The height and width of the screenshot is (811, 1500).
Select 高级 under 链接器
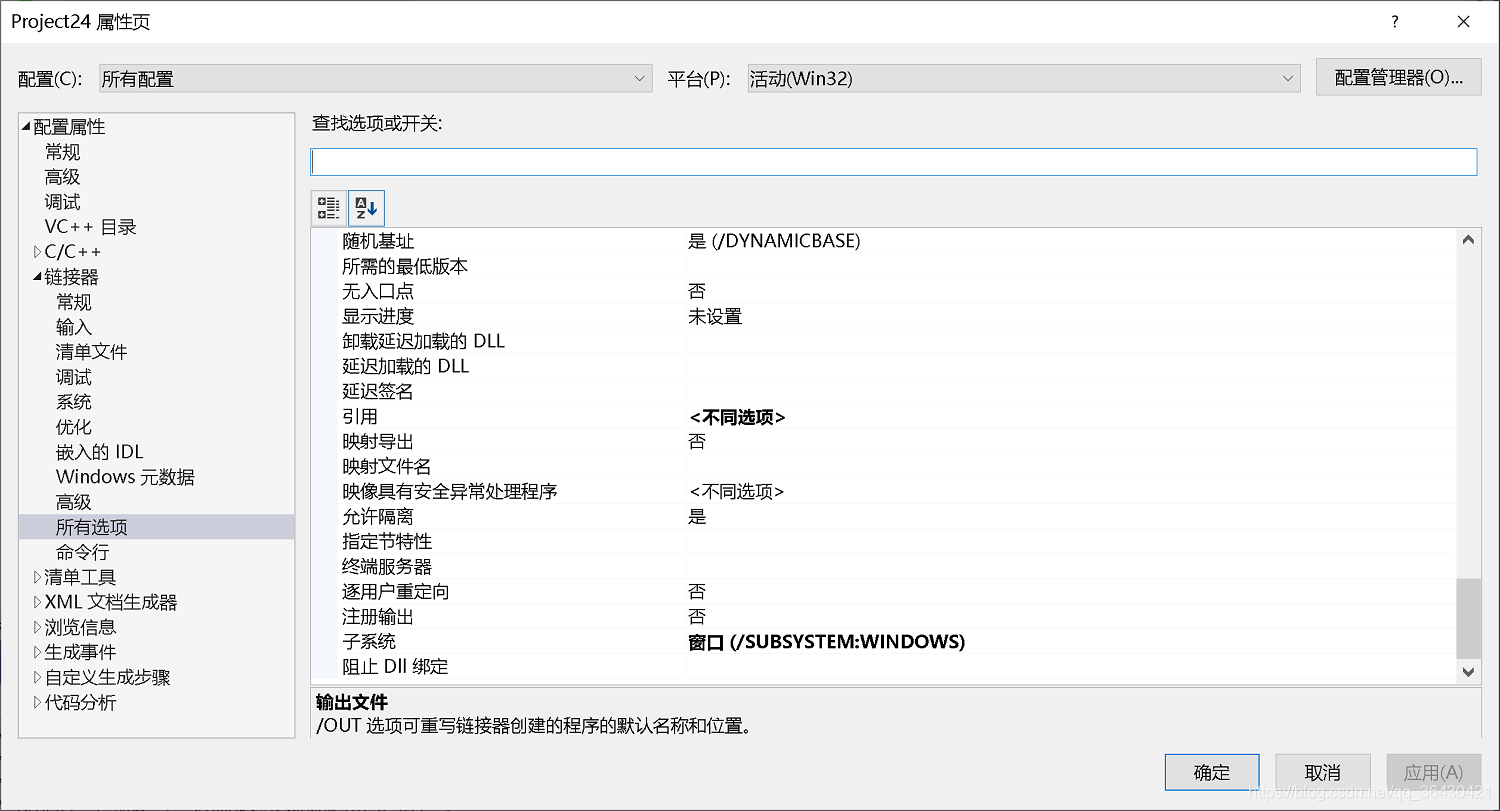pyautogui.click(x=74, y=502)
